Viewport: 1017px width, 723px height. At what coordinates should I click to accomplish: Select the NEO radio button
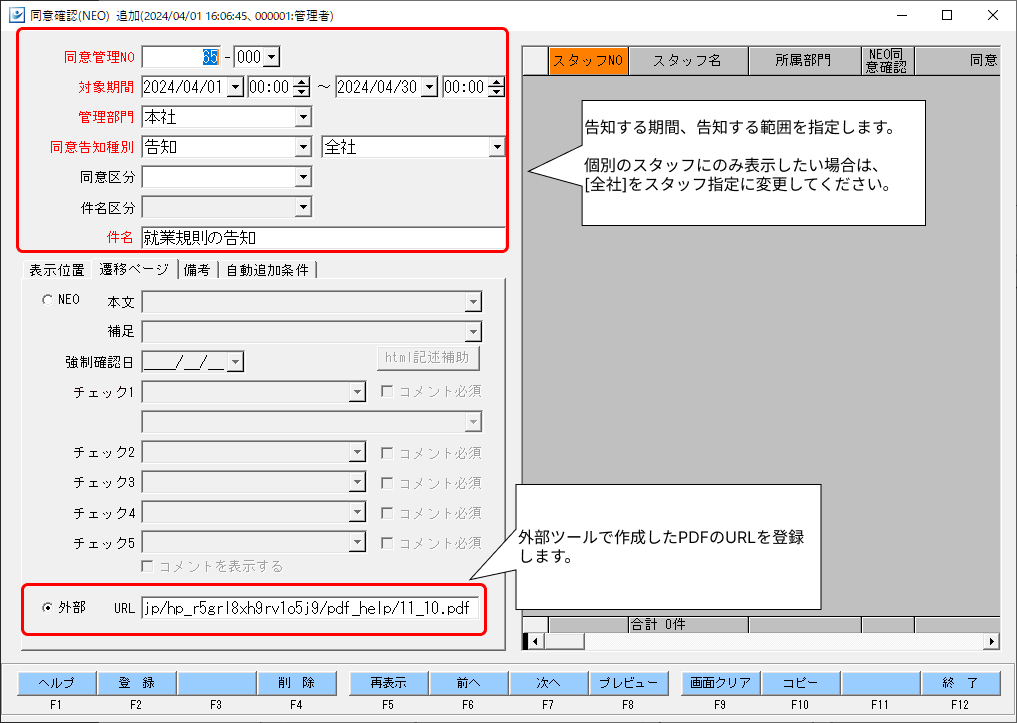coord(47,300)
